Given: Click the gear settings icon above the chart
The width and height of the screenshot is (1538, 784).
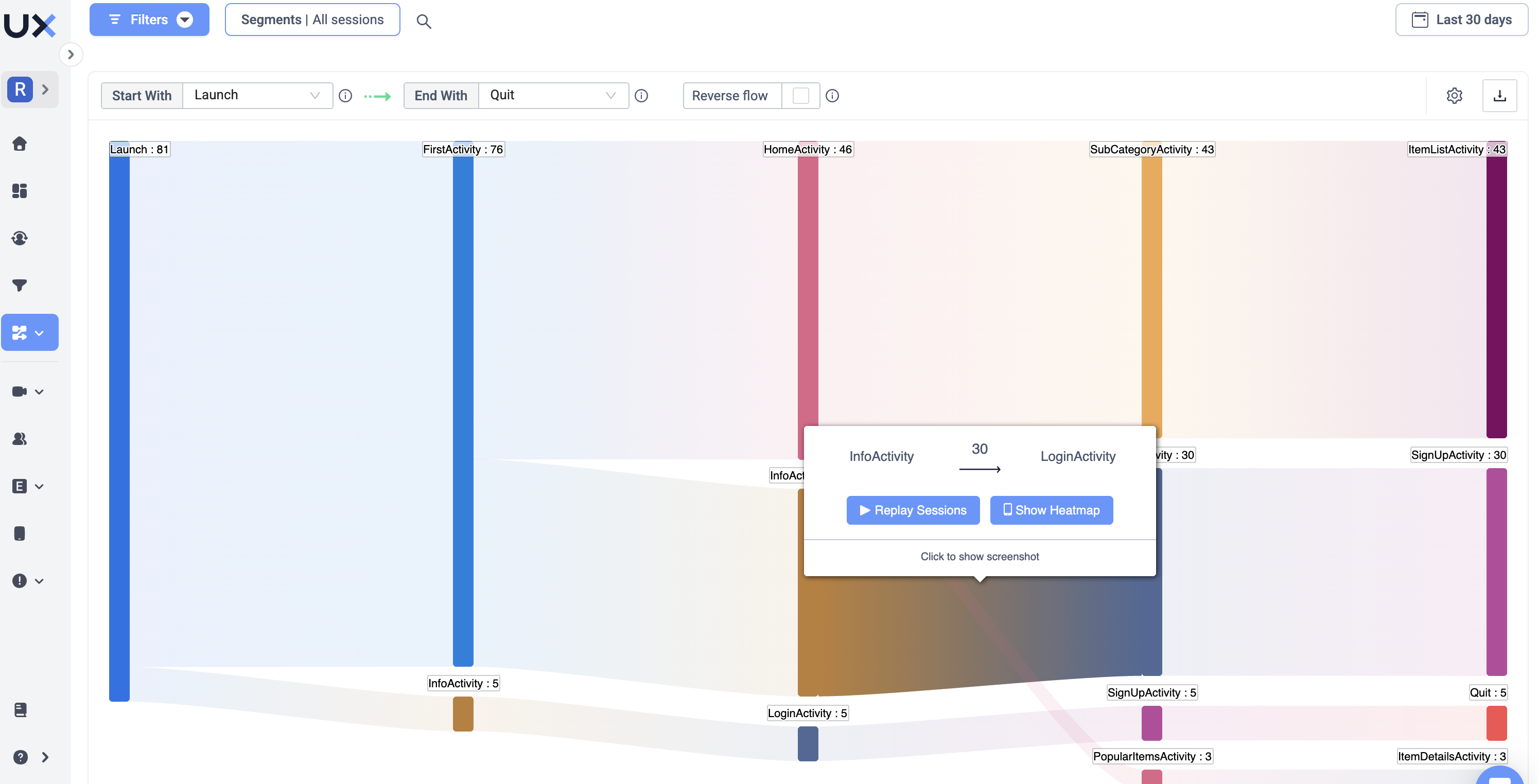Looking at the screenshot, I should coord(1454,96).
